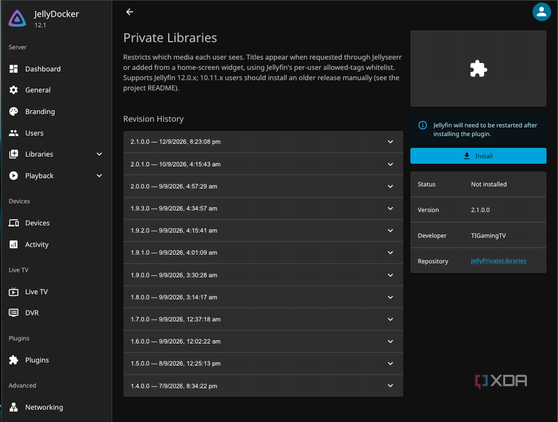Click the DVR icon
Image resolution: width=558 pixels, height=422 pixels.
14,313
